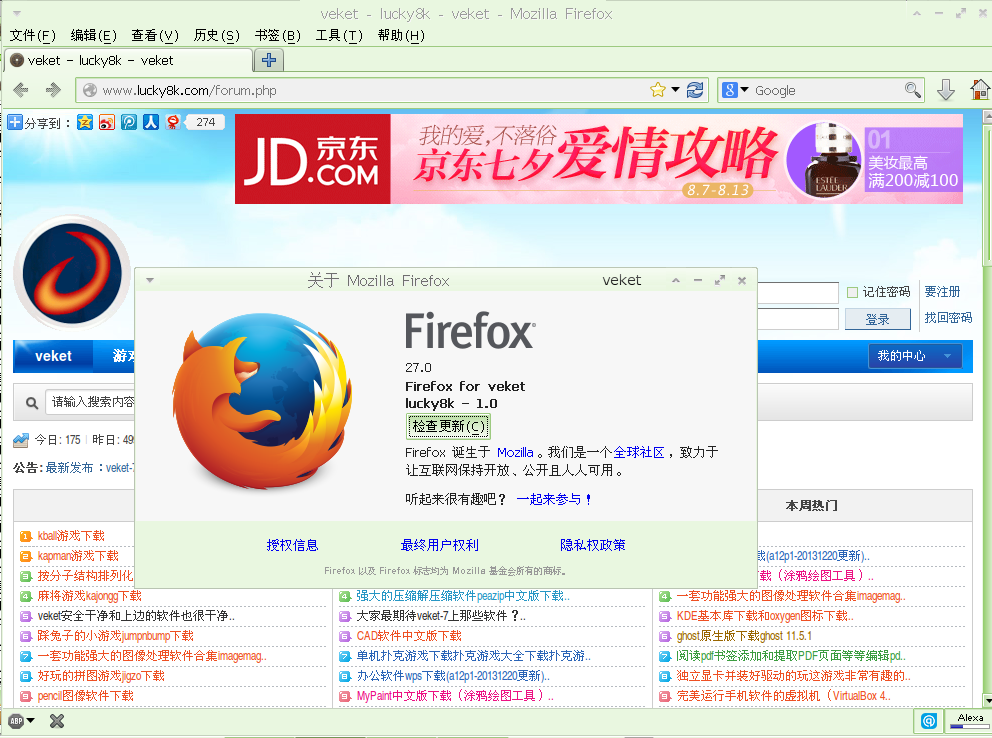Click the site identity globe icon

coord(90,90)
